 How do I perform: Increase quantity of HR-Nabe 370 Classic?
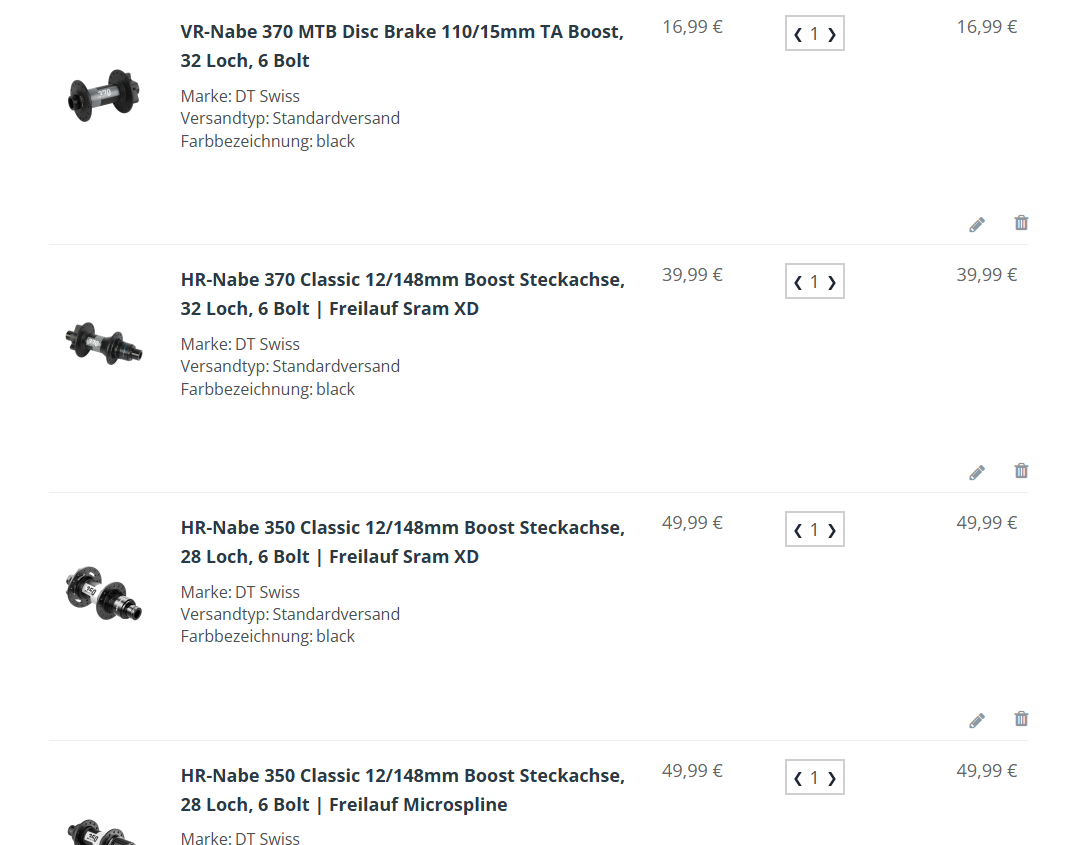pyautogui.click(x=832, y=283)
